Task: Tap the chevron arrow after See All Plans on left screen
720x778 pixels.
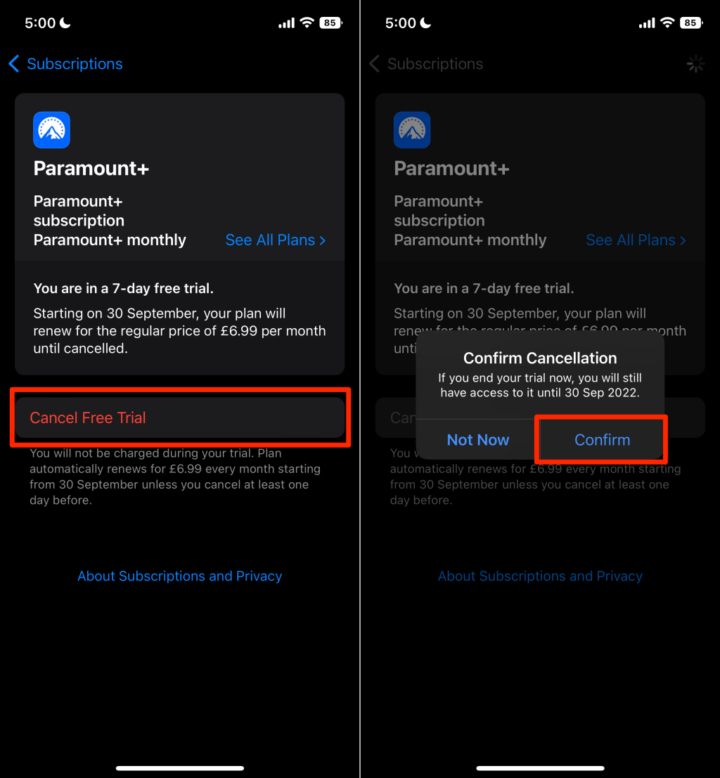Action: (x=323, y=241)
